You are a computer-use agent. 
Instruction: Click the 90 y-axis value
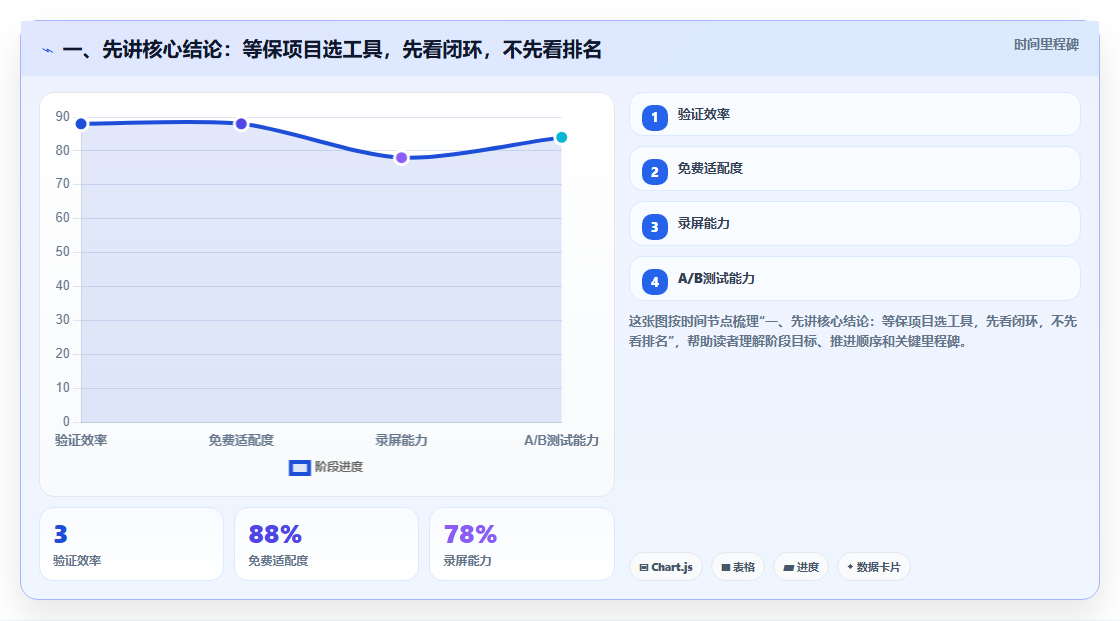click(x=63, y=116)
